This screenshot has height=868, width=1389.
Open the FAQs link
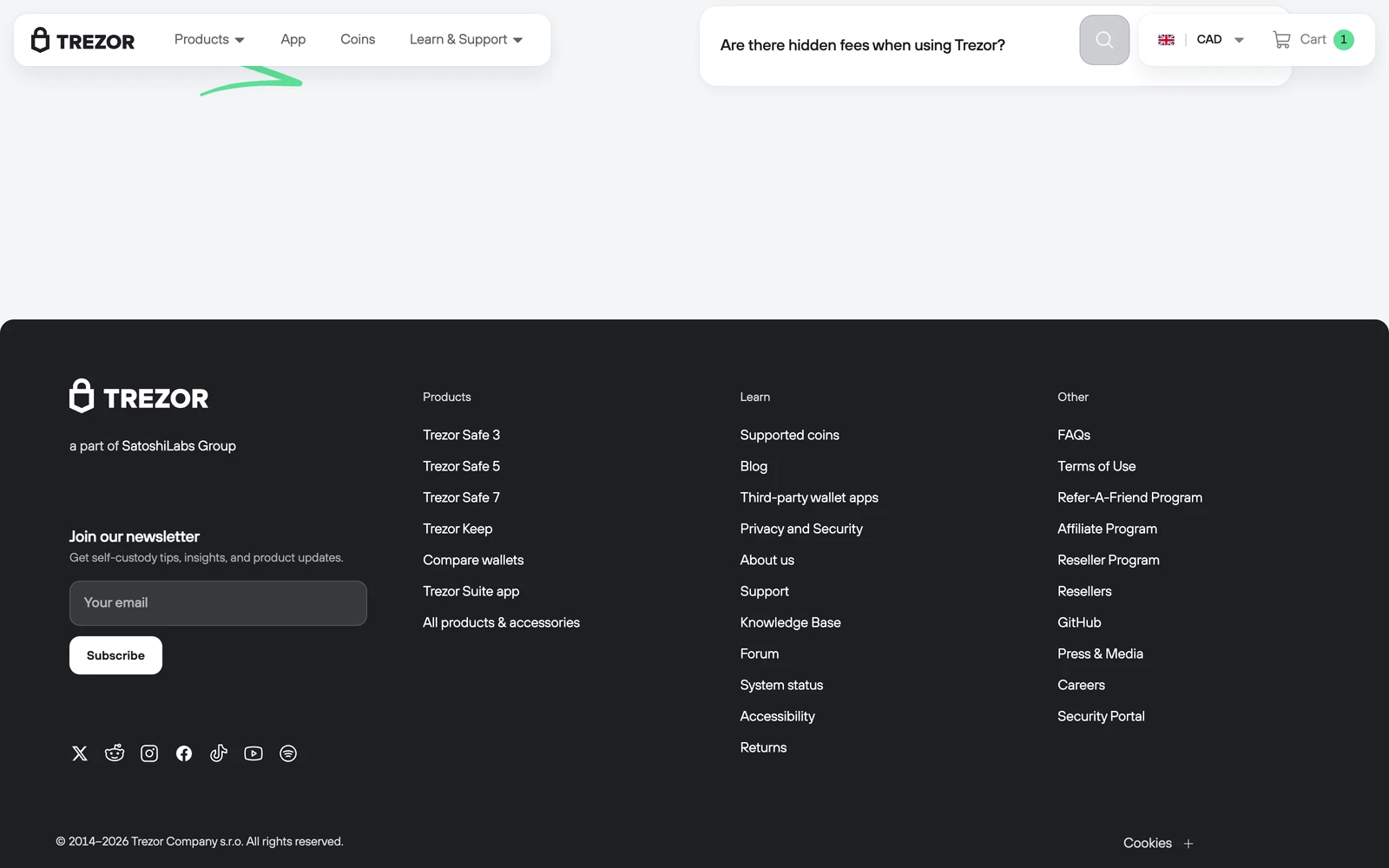[x=1074, y=435]
